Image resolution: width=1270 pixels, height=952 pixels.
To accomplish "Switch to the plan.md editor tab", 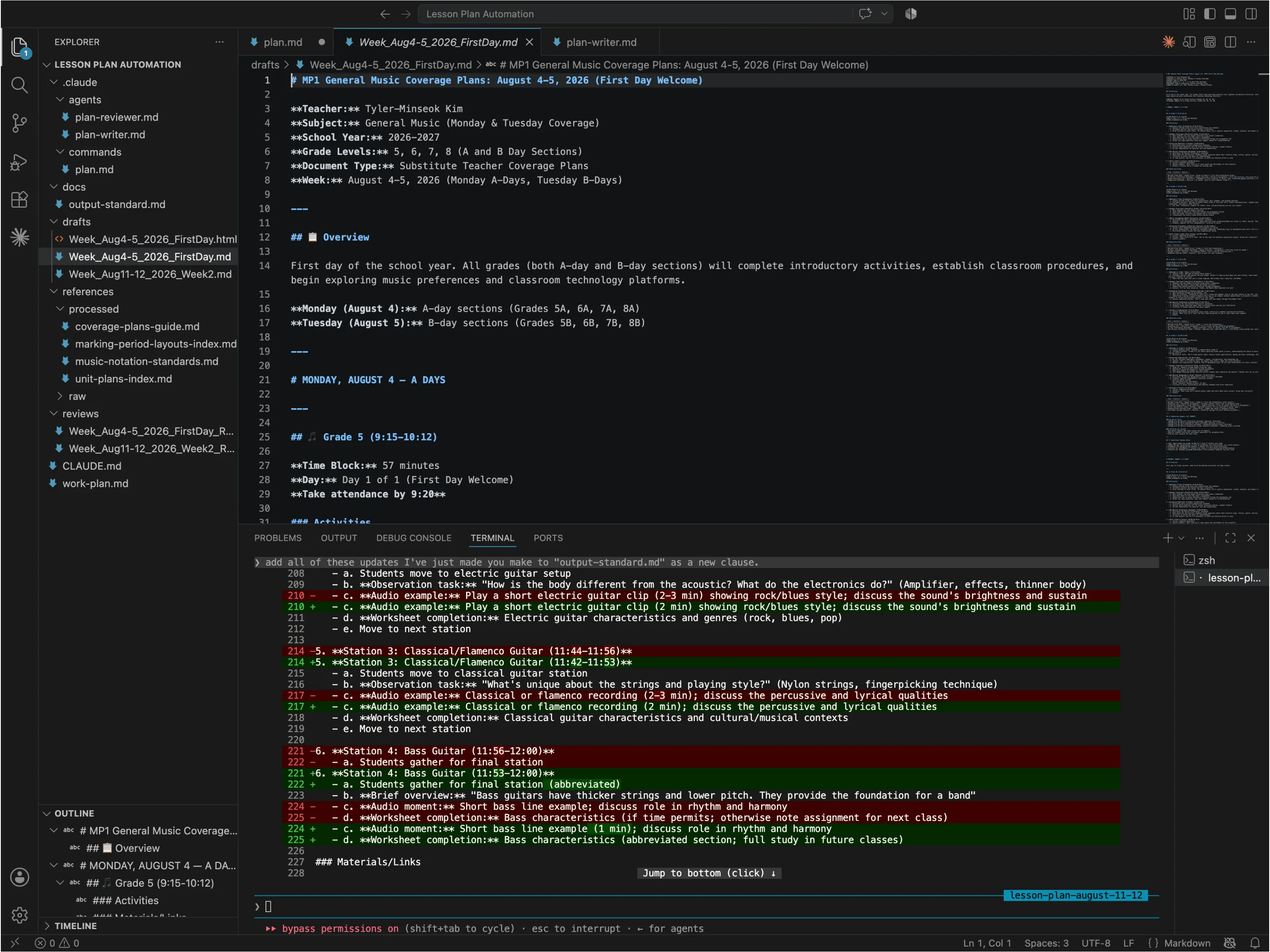I will point(283,42).
